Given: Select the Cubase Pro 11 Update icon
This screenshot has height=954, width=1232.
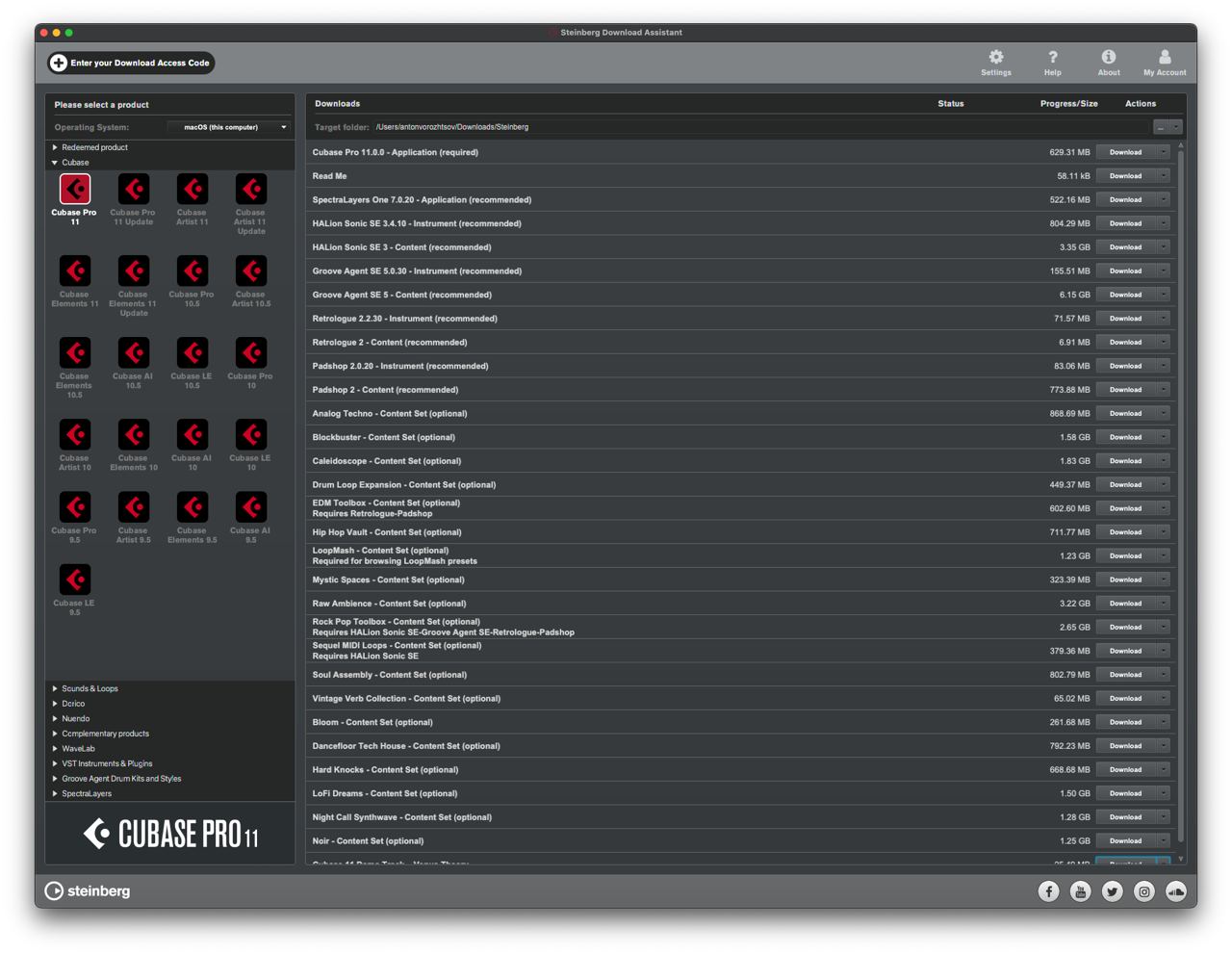Looking at the screenshot, I should 134,190.
